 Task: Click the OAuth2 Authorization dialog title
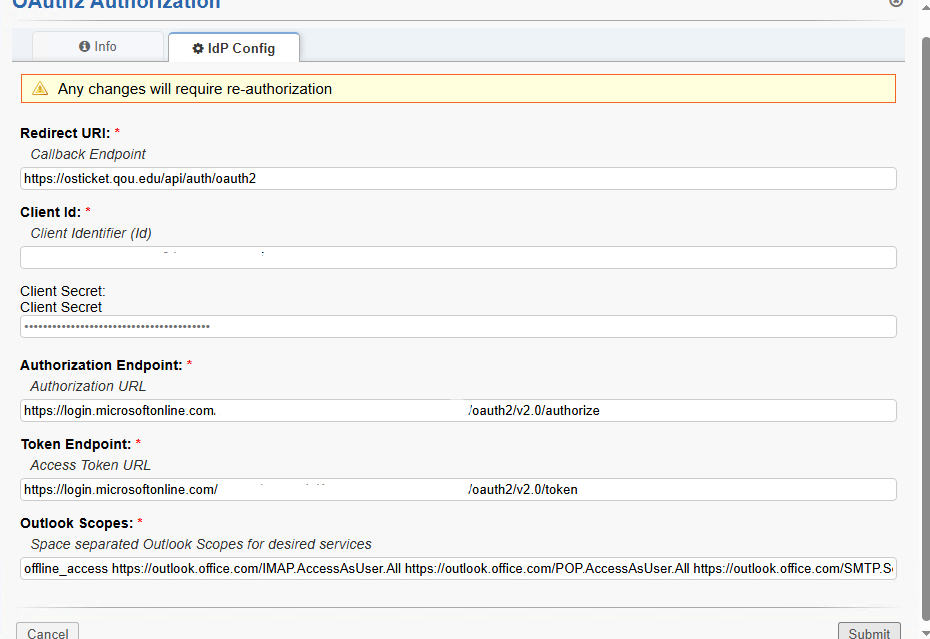[116, 5]
